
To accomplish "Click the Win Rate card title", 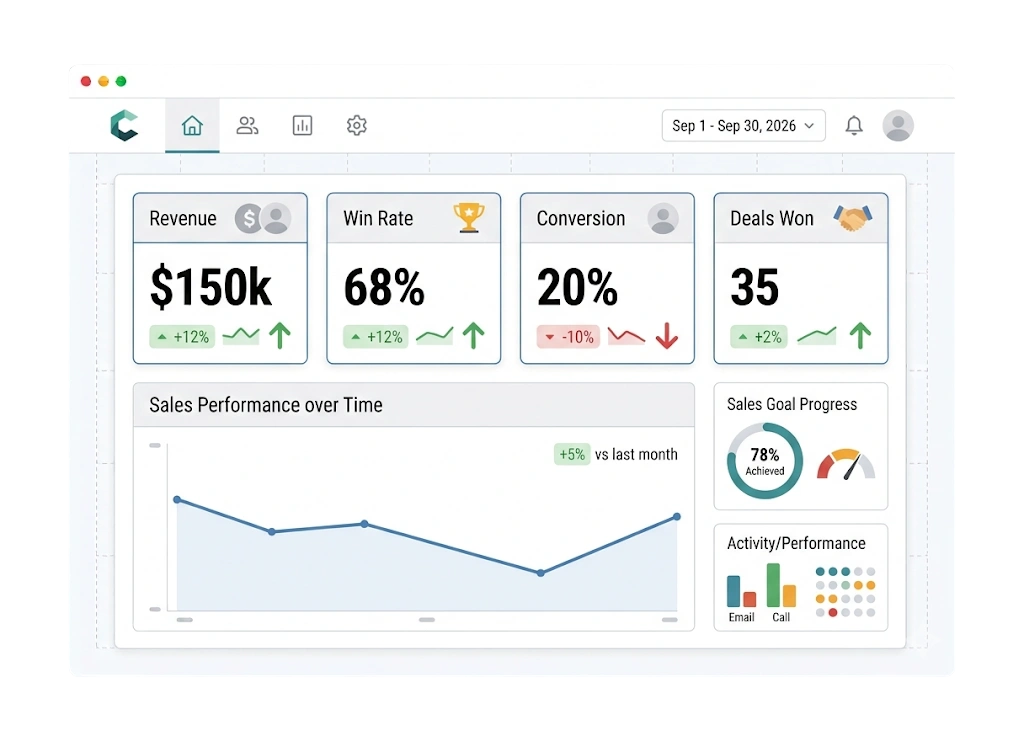I will point(378,218).
